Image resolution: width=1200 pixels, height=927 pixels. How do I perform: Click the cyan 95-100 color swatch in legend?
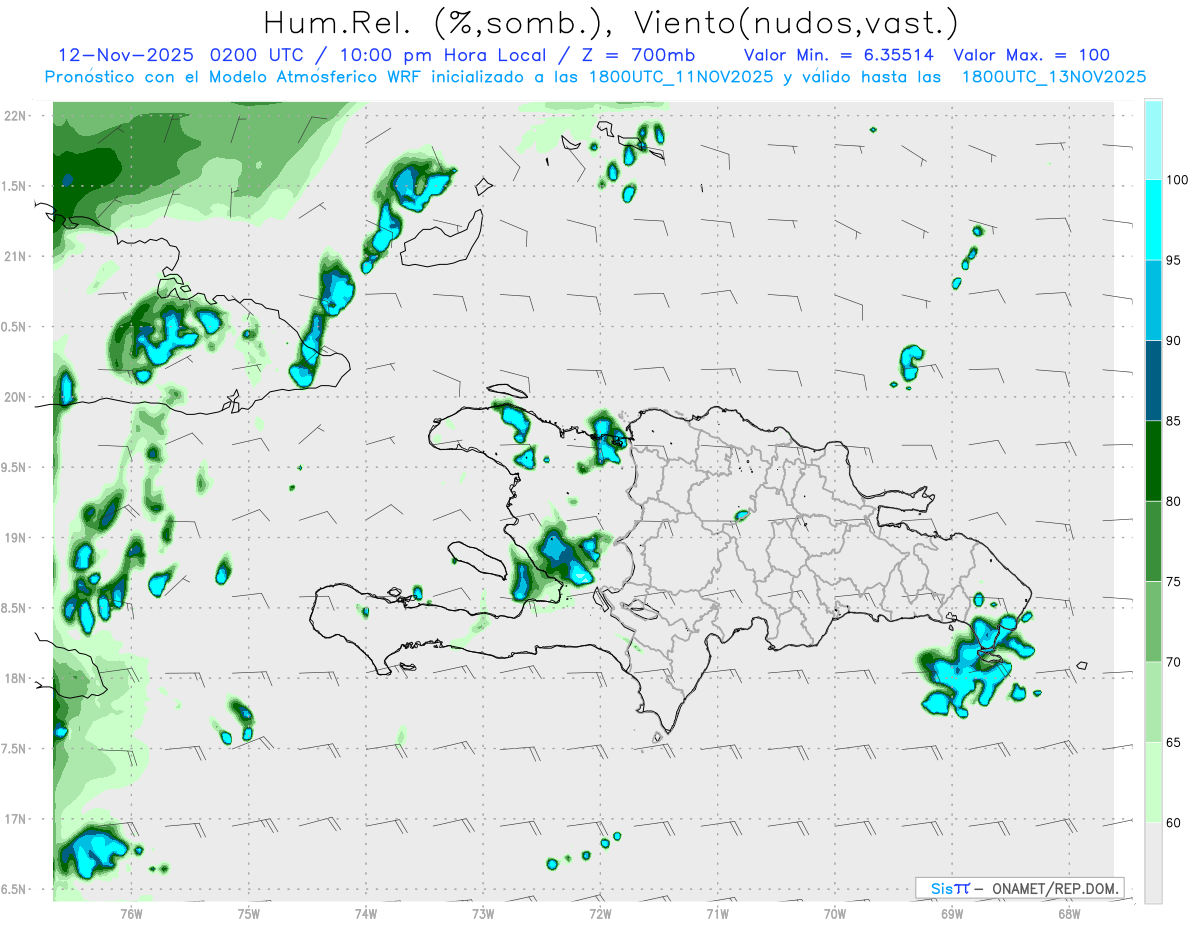click(x=1153, y=220)
